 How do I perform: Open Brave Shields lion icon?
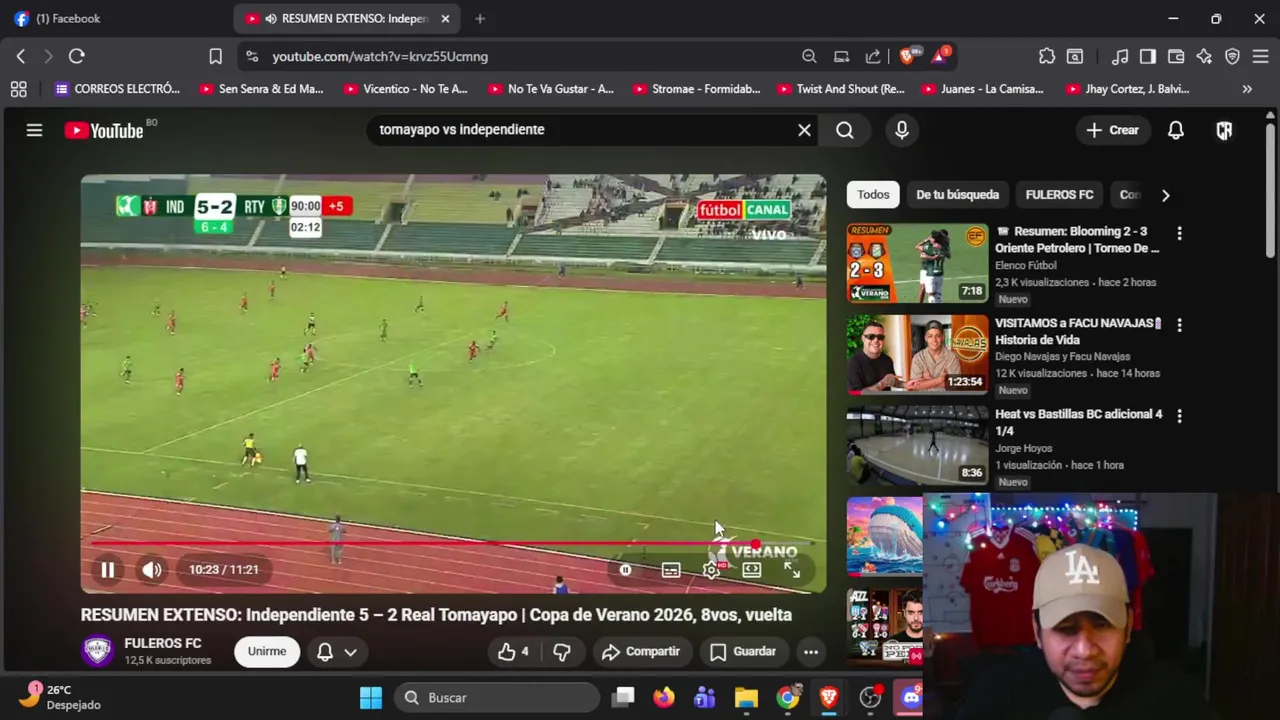[x=907, y=56]
